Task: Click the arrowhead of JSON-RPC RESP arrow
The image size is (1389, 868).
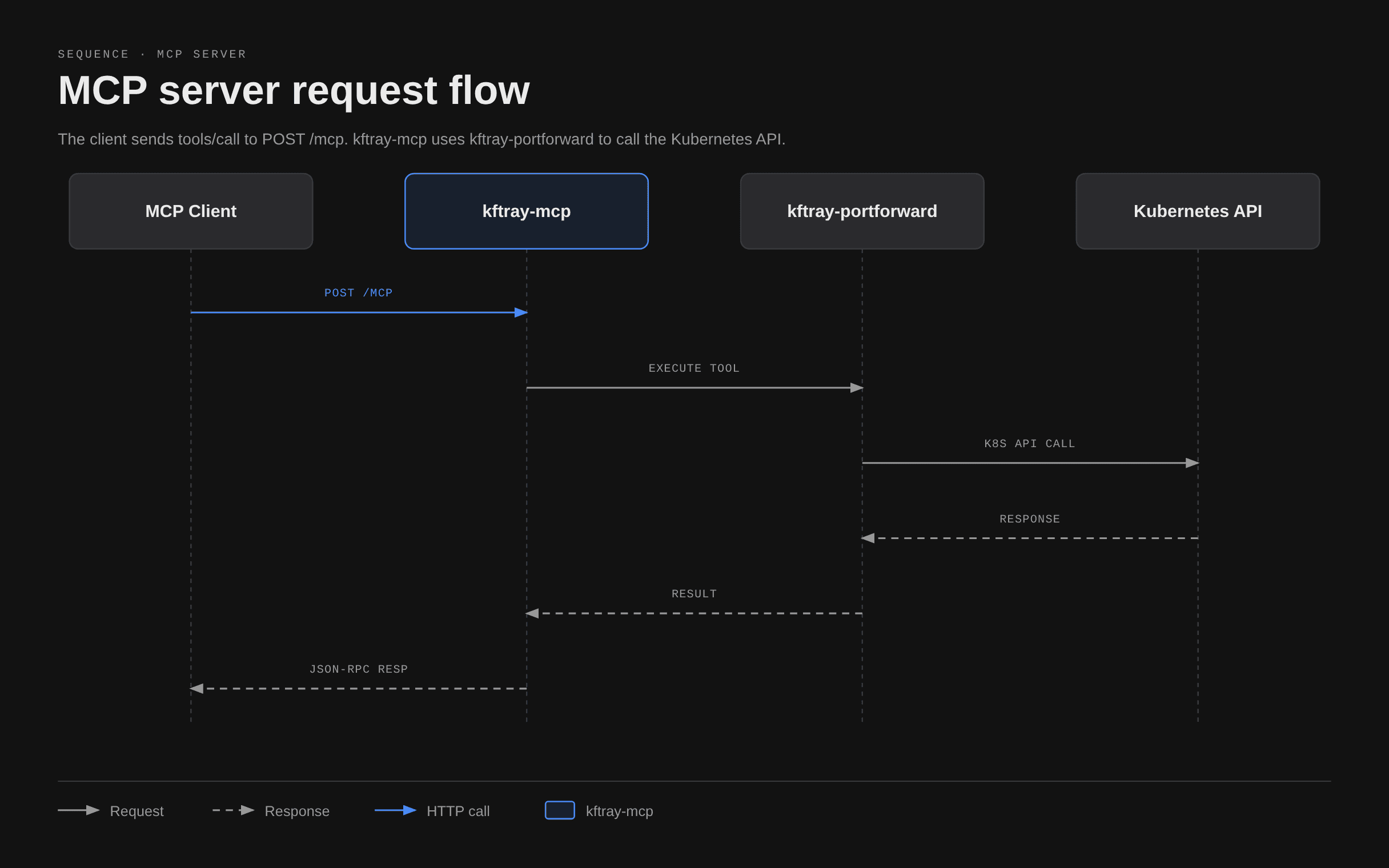Action: click(x=196, y=688)
